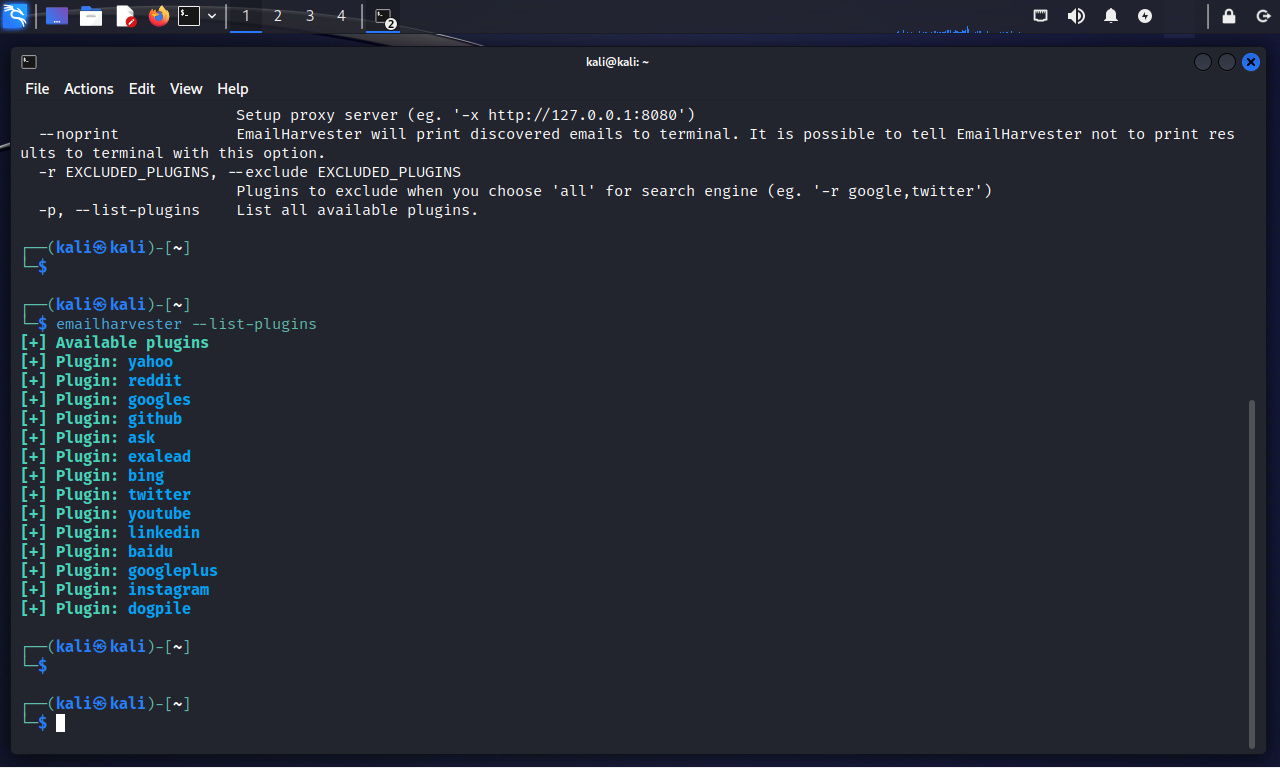The image size is (1280, 768).
Task: Launch Firefox from the top panel
Action: 158,16
